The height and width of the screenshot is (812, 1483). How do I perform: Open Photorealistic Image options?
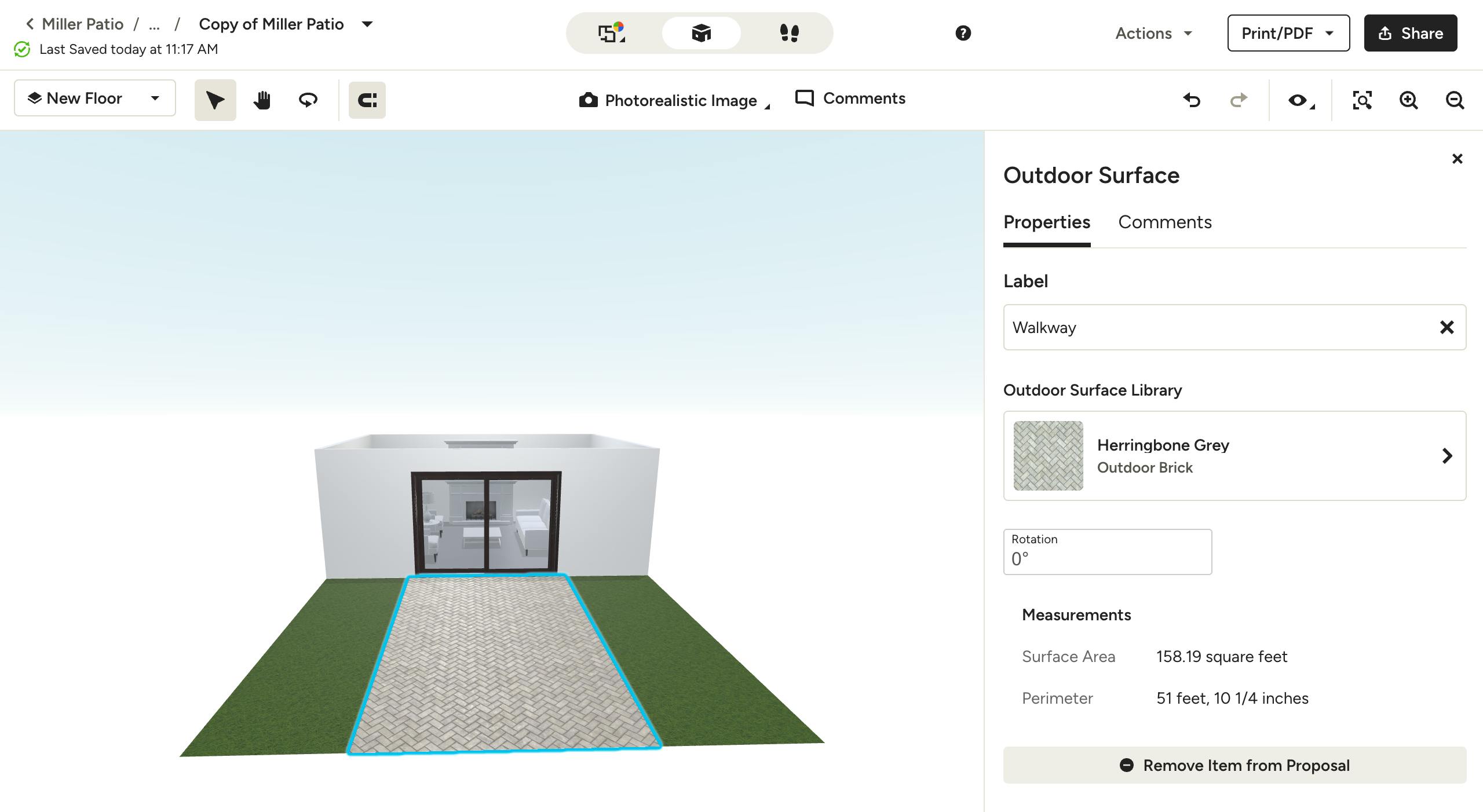674,100
